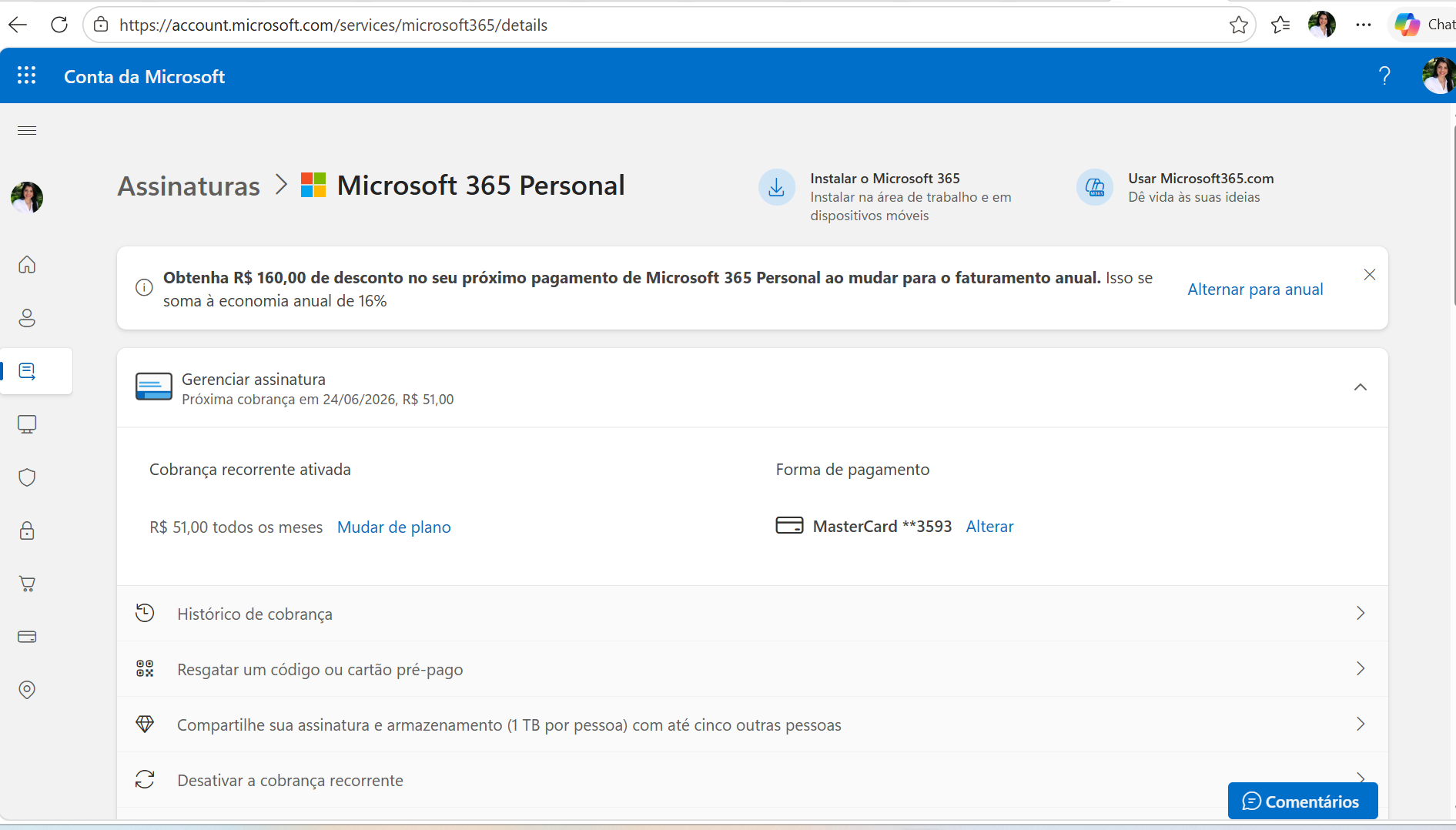Screen dimensions: 1456x830
Task: Open the Privacy lock sidebar icon
Action: tap(27, 530)
